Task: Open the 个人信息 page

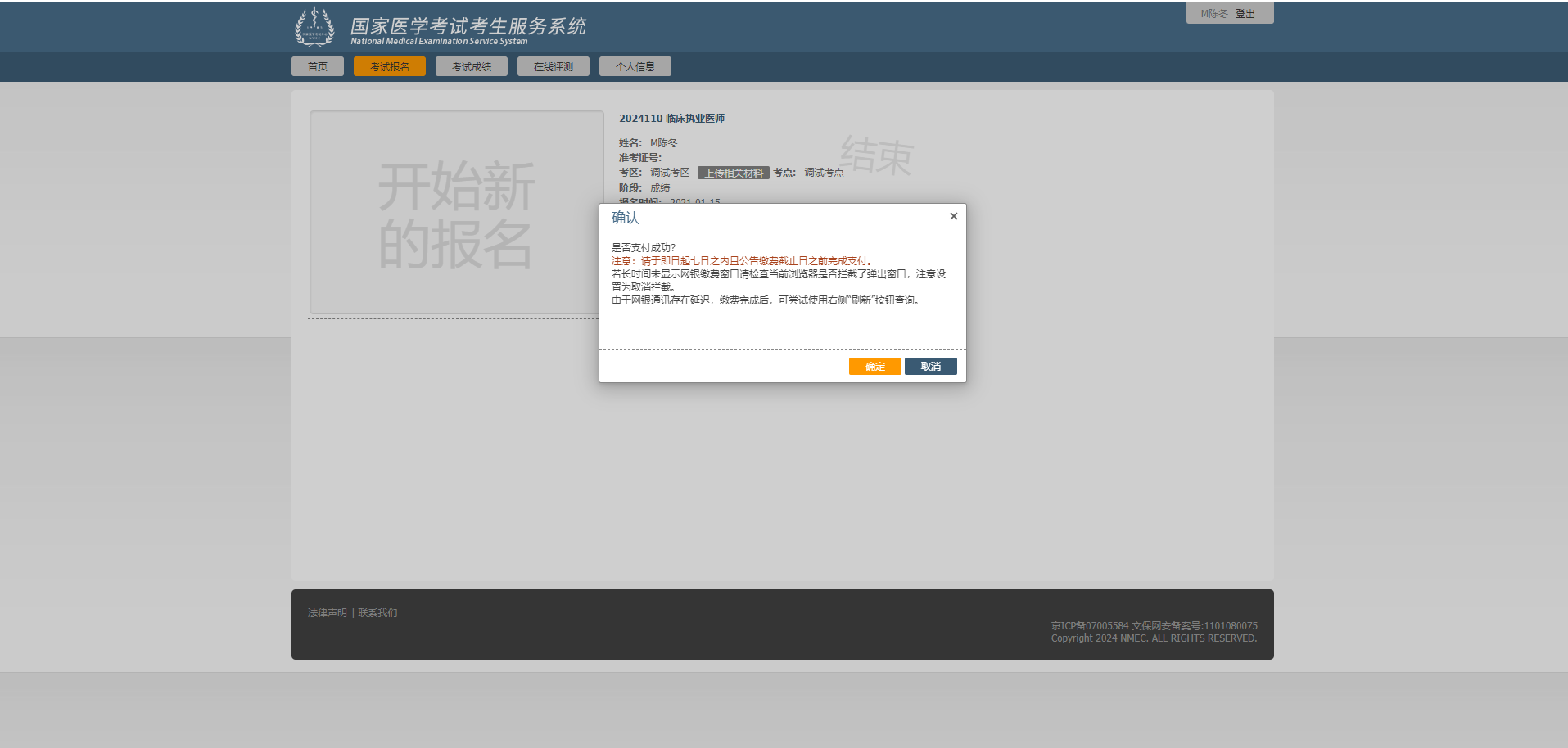Action: click(635, 66)
